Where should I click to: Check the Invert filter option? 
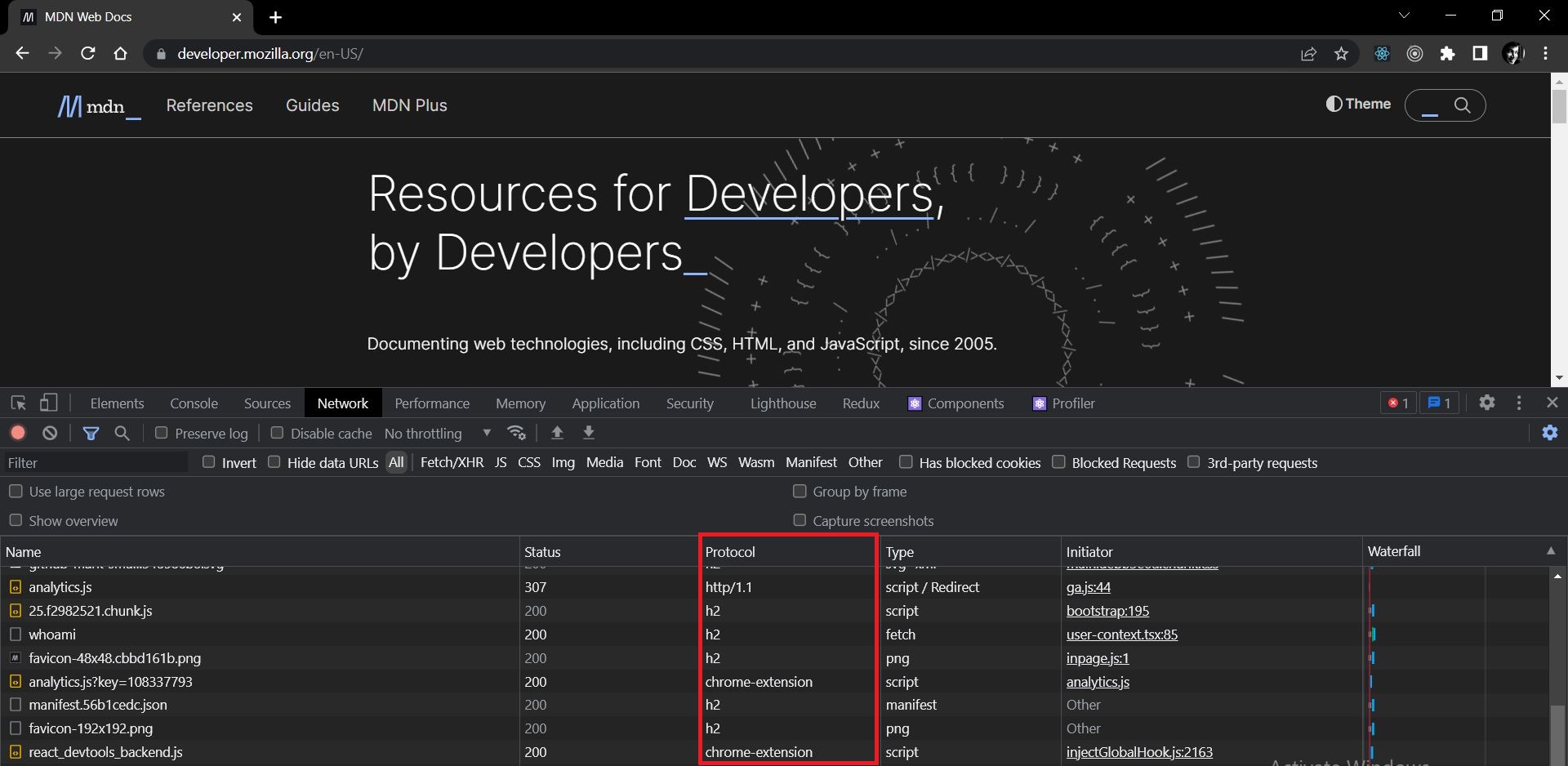coord(208,462)
